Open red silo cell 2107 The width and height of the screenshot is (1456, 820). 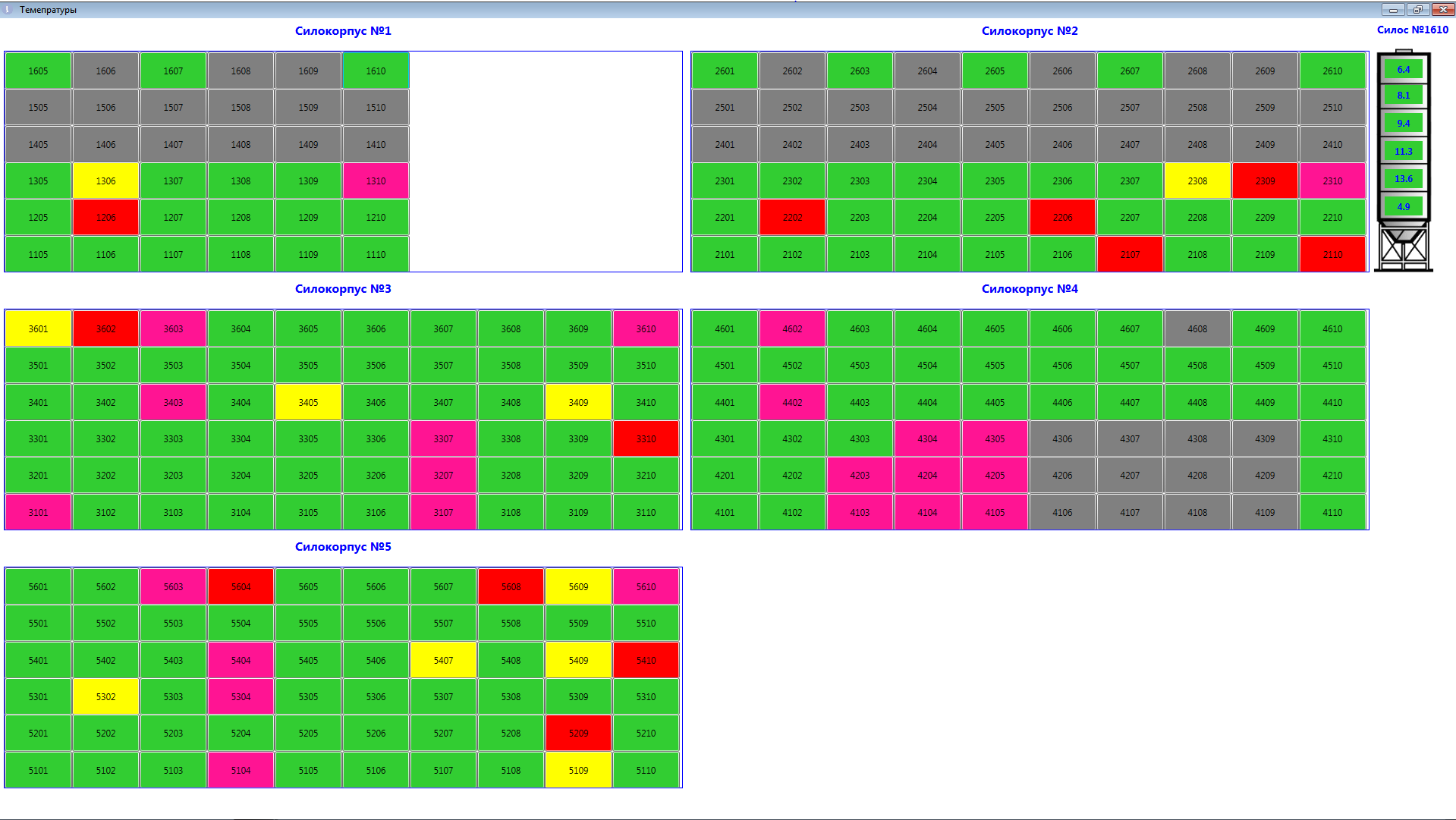pos(1130,254)
